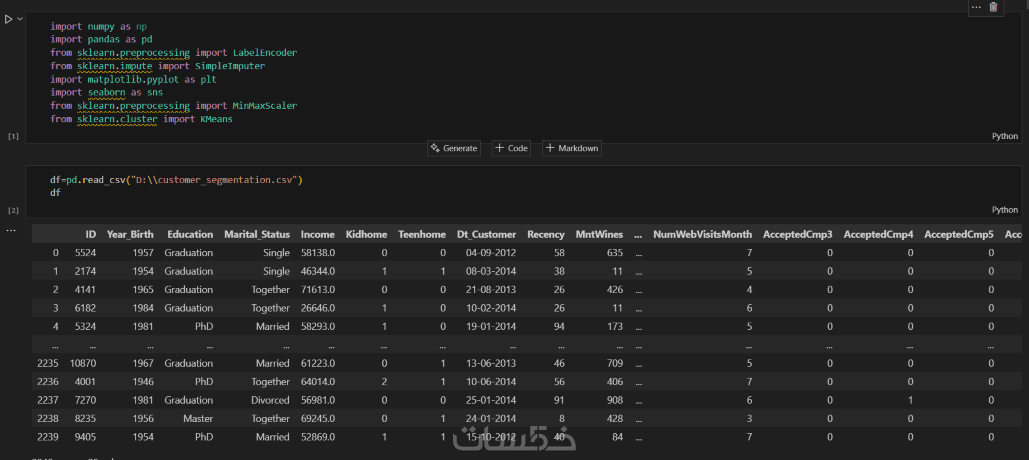Click the AcceptedCmp4 column header
Viewport: 1029px width, 460px height.
(x=878, y=234)
